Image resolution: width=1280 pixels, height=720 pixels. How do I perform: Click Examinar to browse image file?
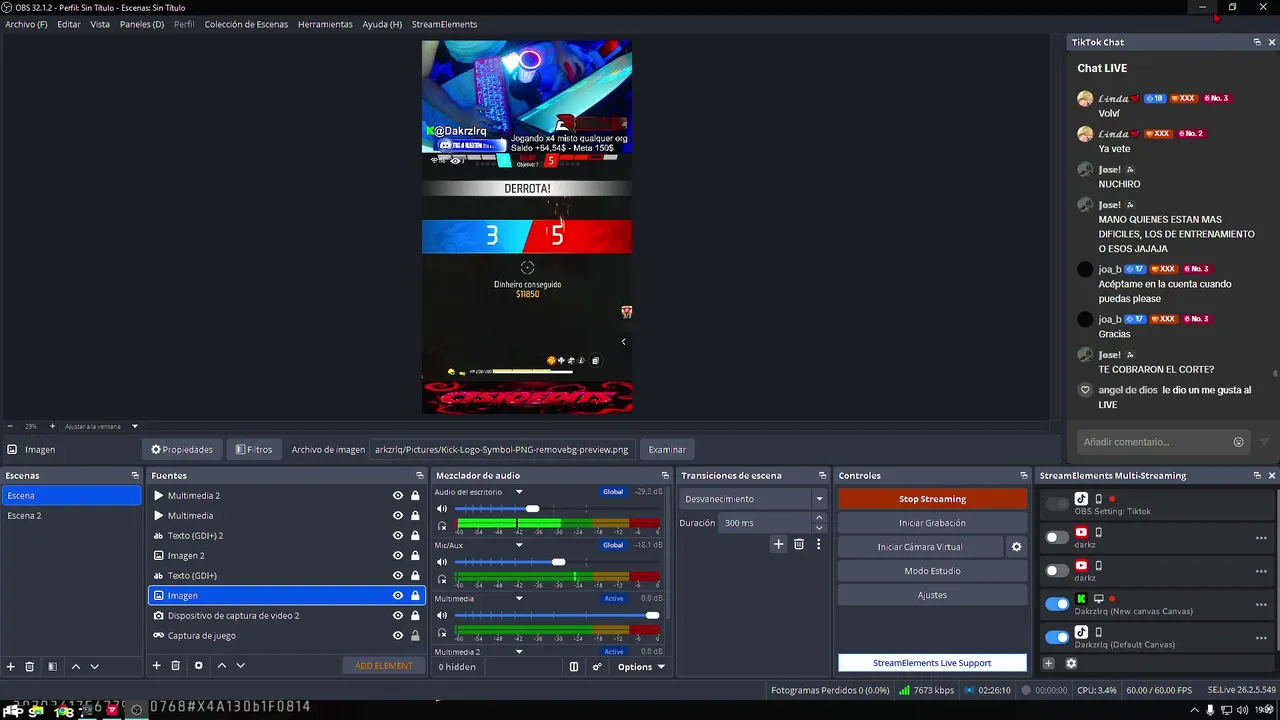667,450
